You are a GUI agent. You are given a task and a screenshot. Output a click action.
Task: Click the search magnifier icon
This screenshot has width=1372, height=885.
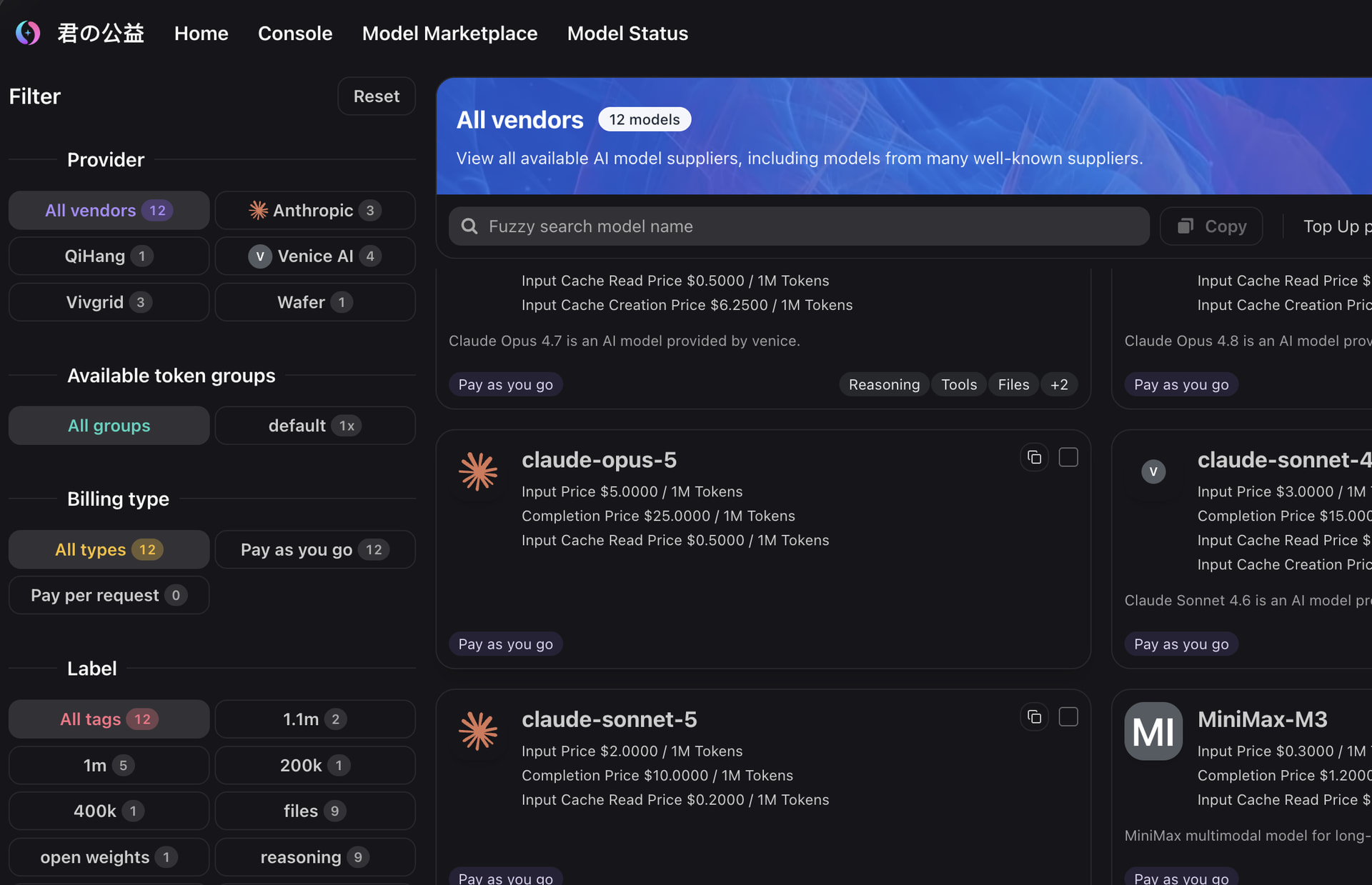coord(469,226)
